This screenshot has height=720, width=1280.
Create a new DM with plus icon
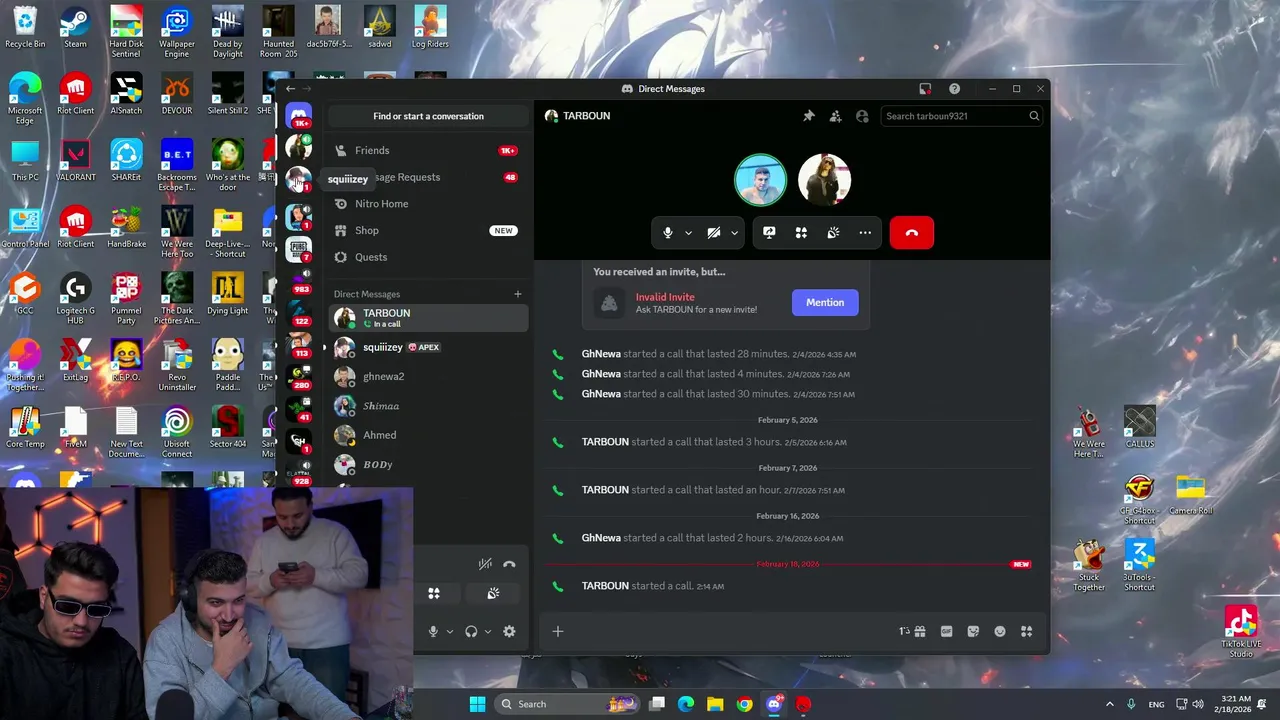(x=517, y=294)
